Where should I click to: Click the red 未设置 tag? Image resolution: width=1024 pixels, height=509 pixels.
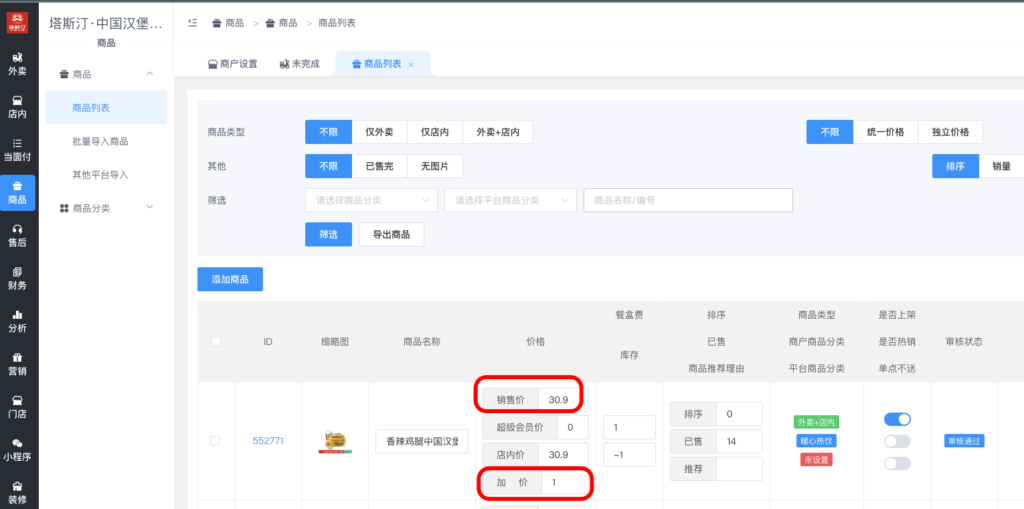816,460
